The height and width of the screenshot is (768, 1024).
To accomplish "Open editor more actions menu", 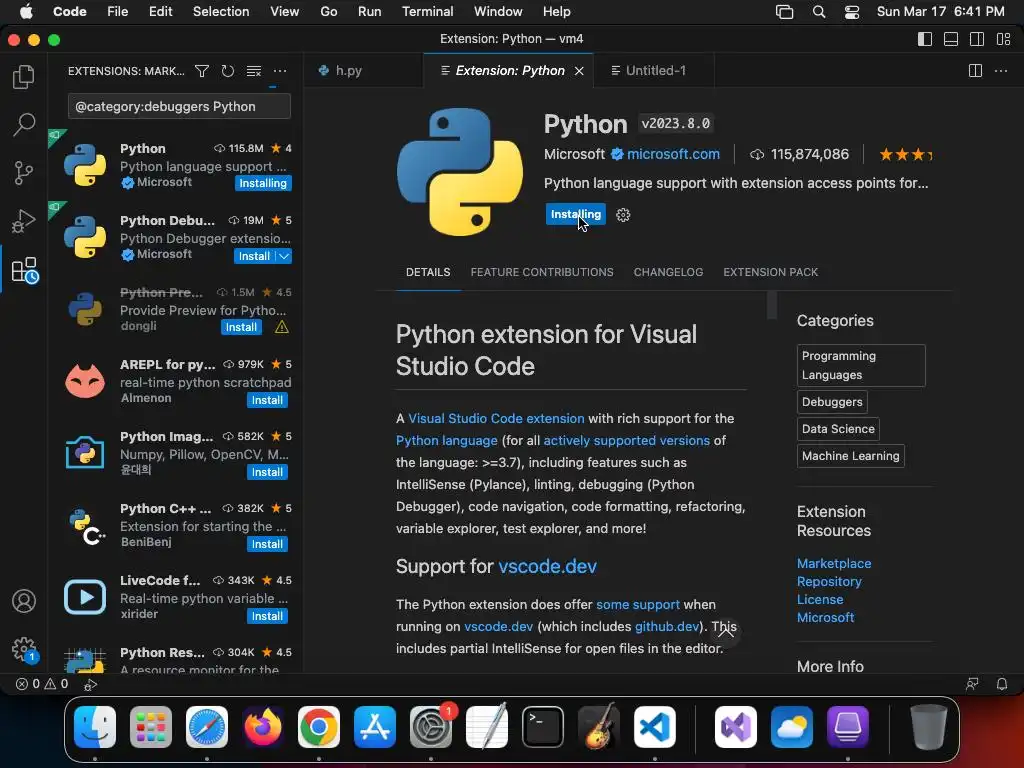I will [1000, 71].
